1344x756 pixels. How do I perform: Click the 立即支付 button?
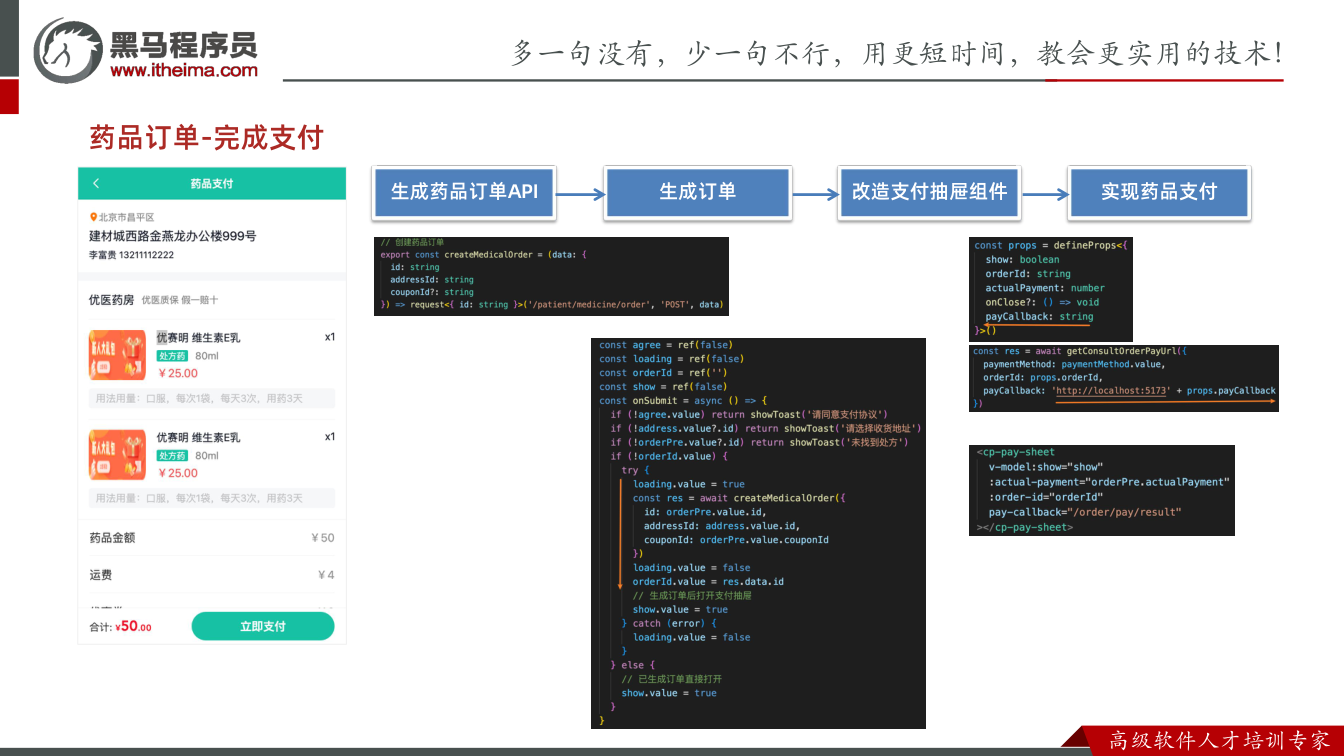pos(263,626)
